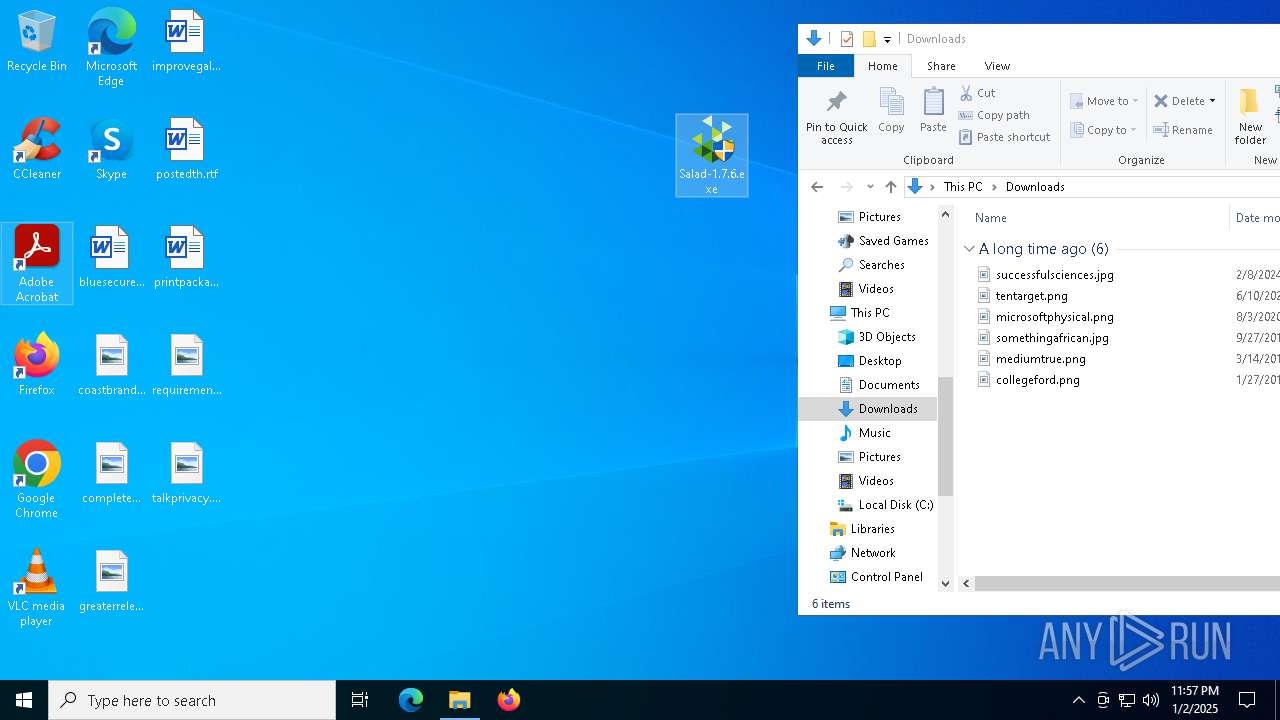Screen dimensions: 1280x720
Task: Open Customize Quick Access Toolbar dropdown
Action: click(887, 40)
